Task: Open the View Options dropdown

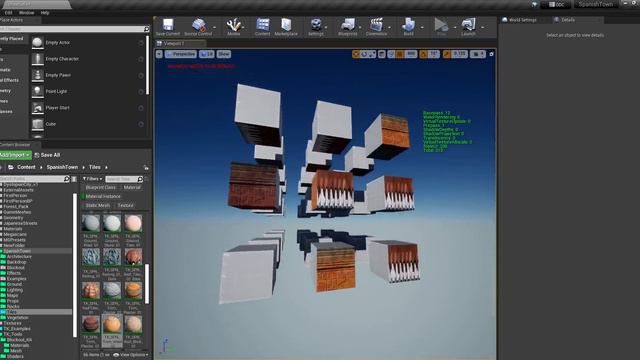Action: (x=131, y=355)
